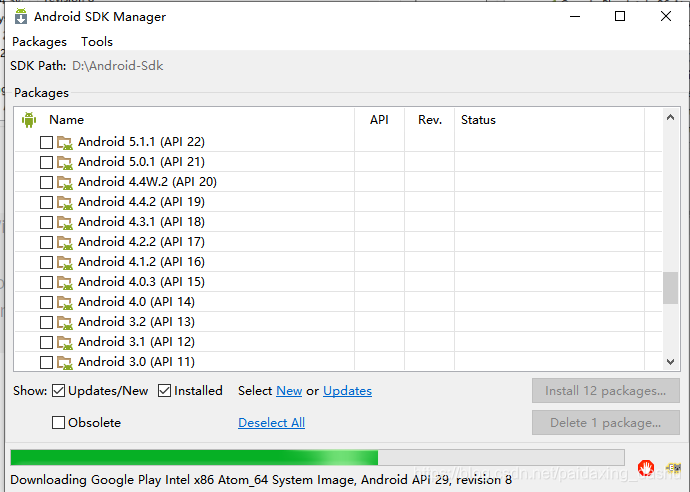Click the folder icon for Android 5.1.1 (API 22)
The height and width of the screenshot is (492, 690).
pyautogui.click(x=65, y=143)
